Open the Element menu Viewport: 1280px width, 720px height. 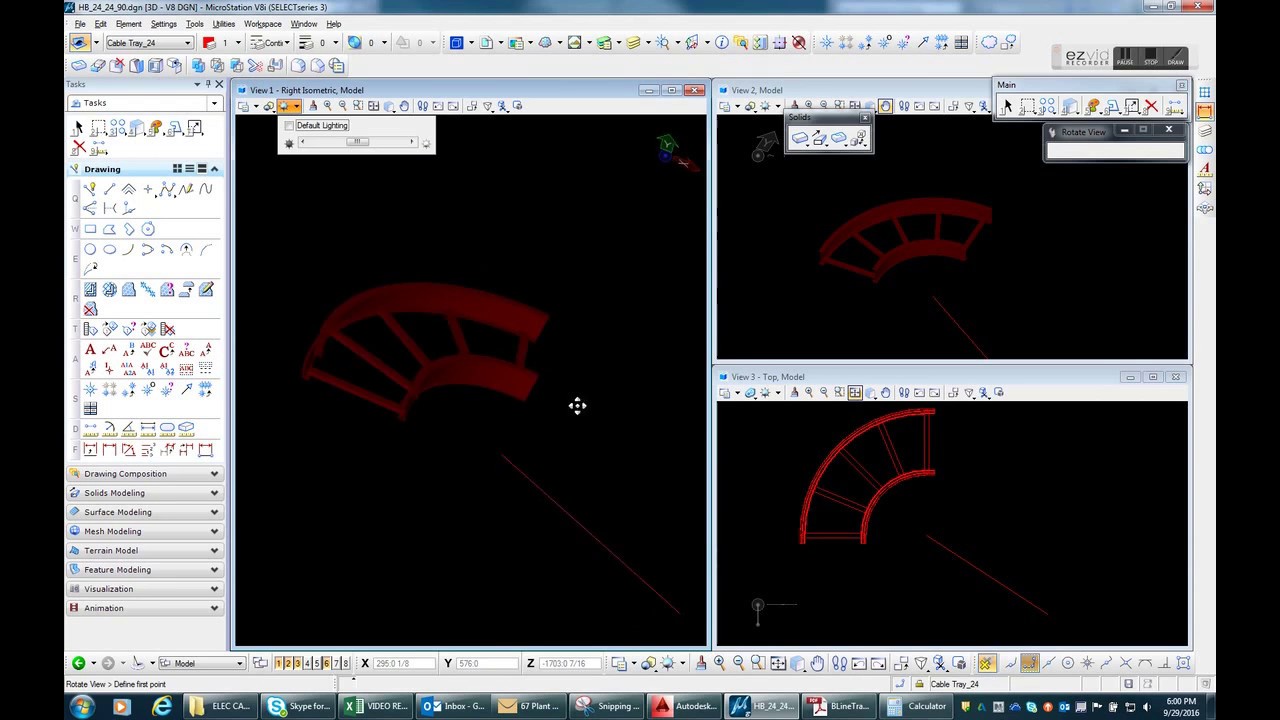point(128,24)
